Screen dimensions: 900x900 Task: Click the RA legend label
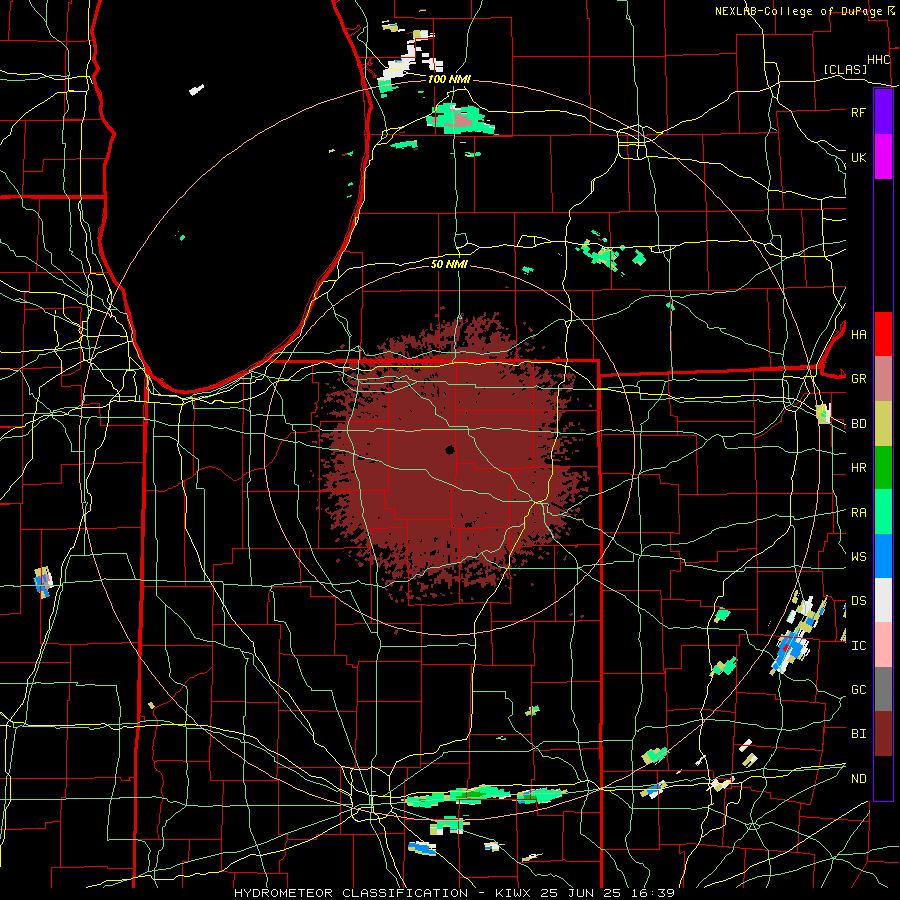pyautogui.click(x=858, y=513)
